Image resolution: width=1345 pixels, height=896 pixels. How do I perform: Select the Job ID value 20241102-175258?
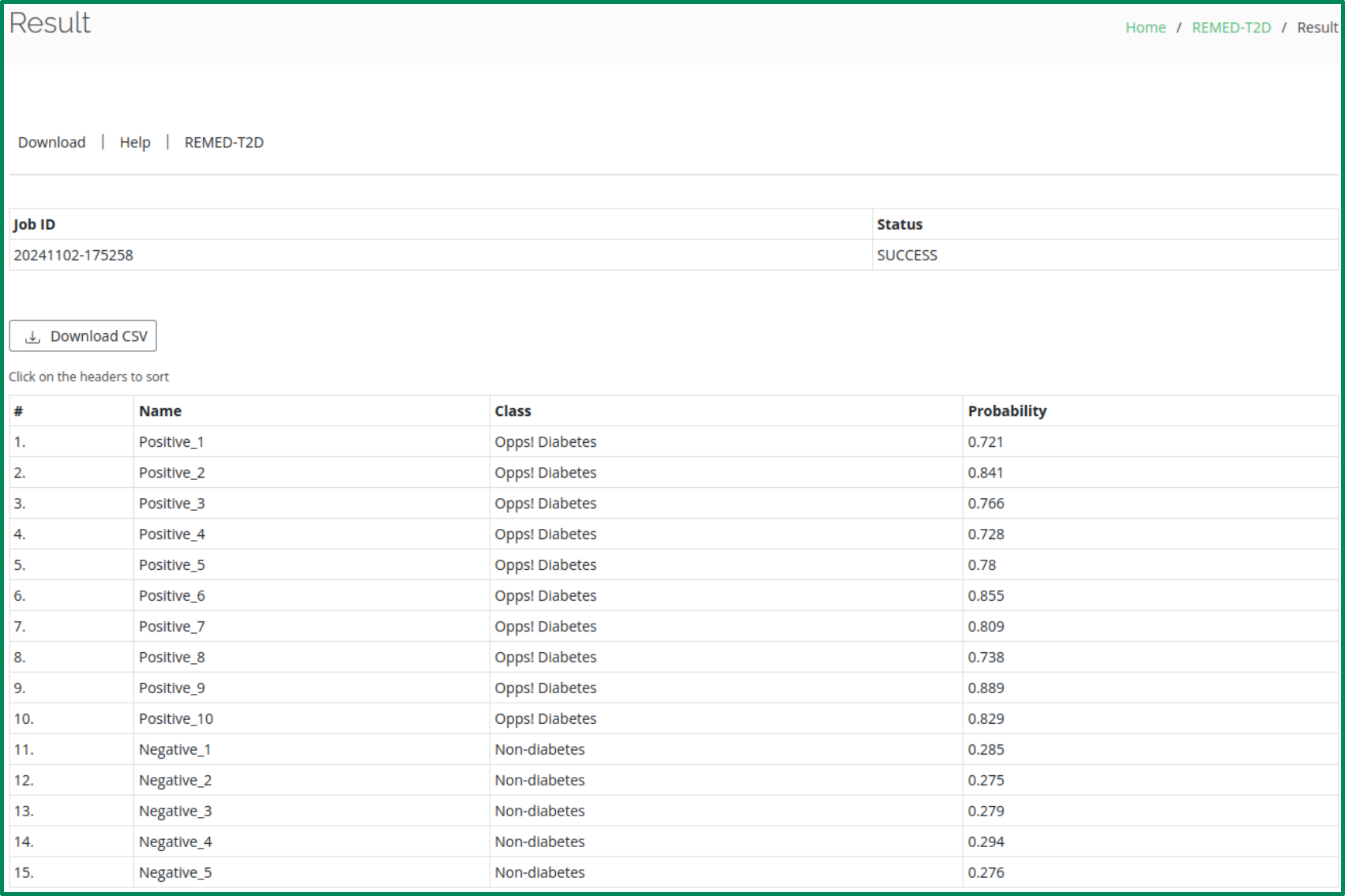(73, 256)
